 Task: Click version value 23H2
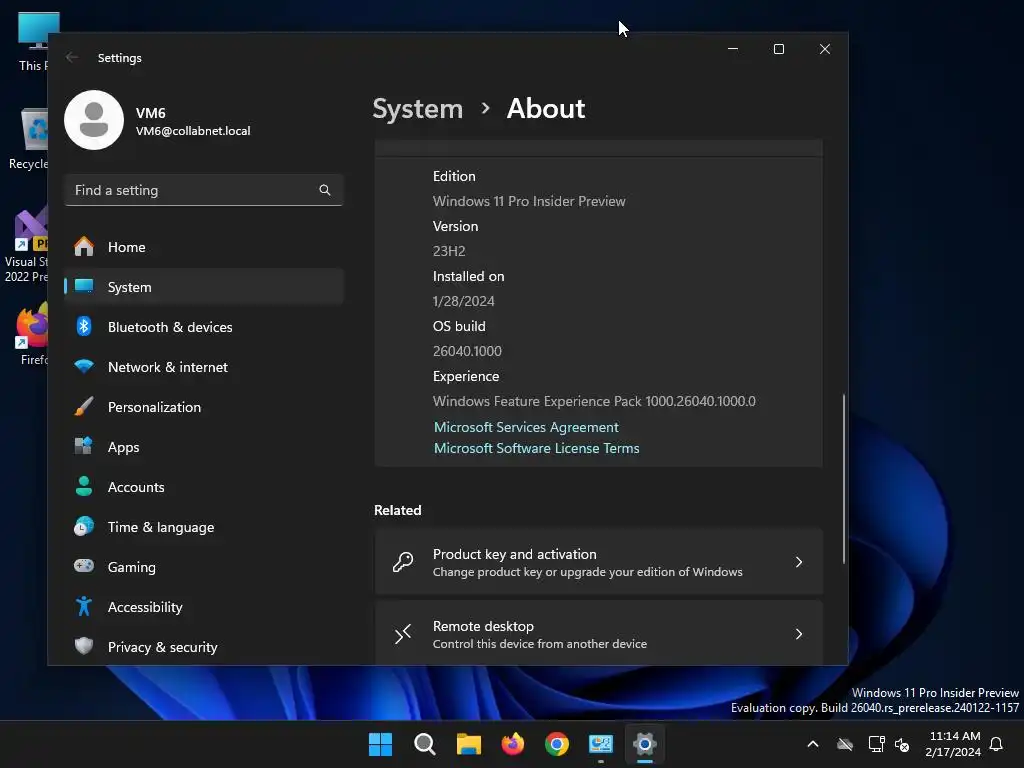449,251
